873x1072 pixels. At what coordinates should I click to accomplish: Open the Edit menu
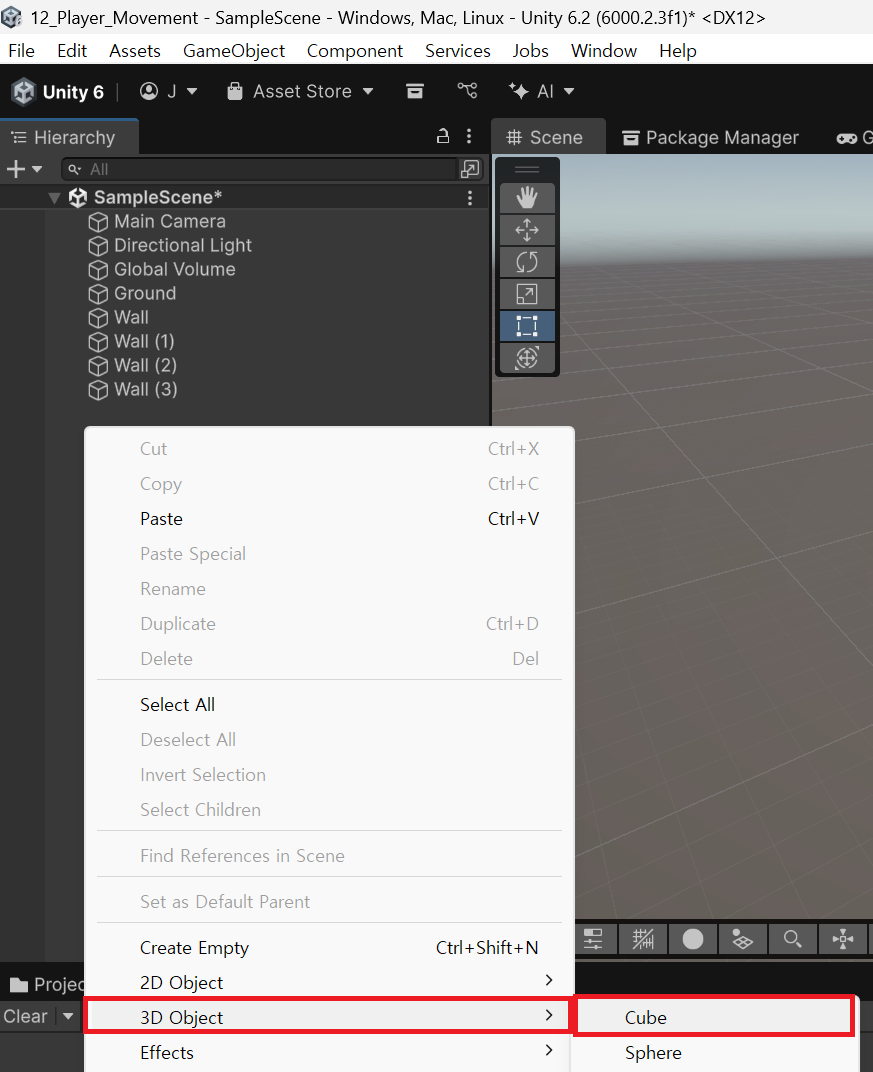coord(72,51)
